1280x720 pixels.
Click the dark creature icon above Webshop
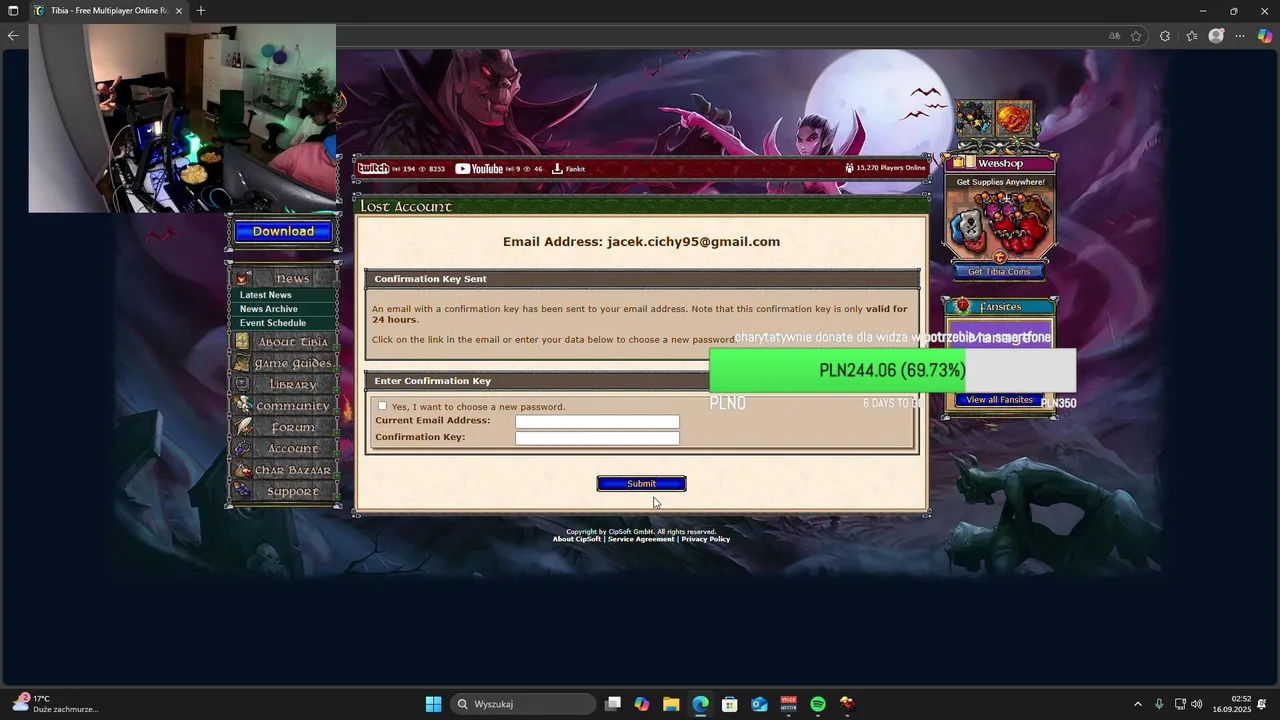(974, 119)
